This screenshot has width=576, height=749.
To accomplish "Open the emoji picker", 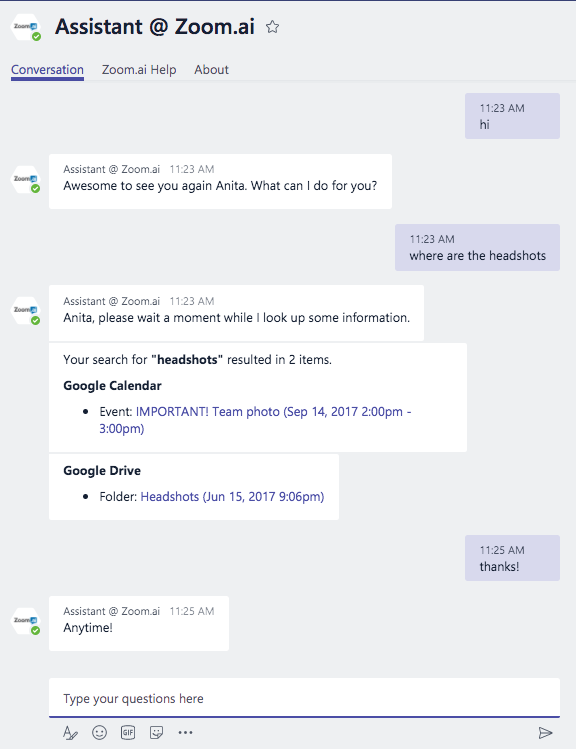I will tap(99, 732).
